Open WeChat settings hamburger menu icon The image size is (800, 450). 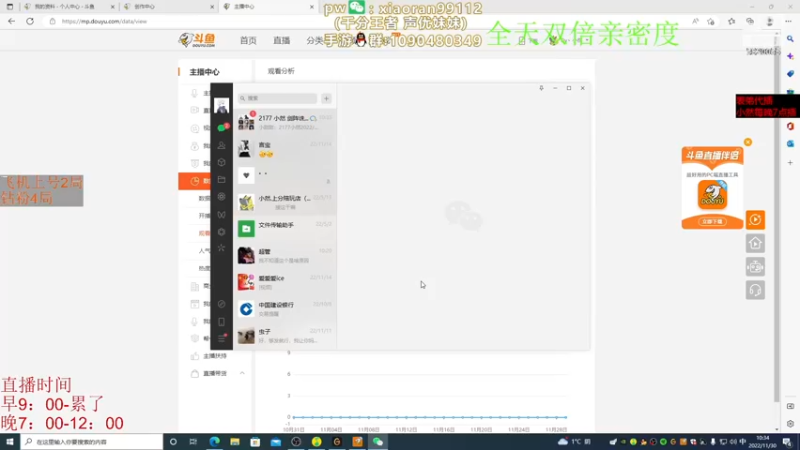[221, 338]
